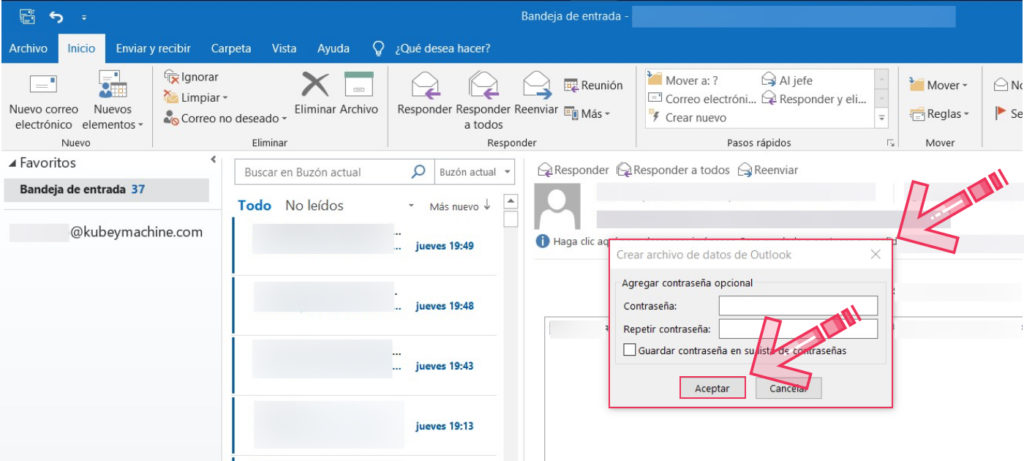This screenshot has height=461, width=1024.
Task: Open the Buzón actual scope dropdown
Action: (475, 172)
